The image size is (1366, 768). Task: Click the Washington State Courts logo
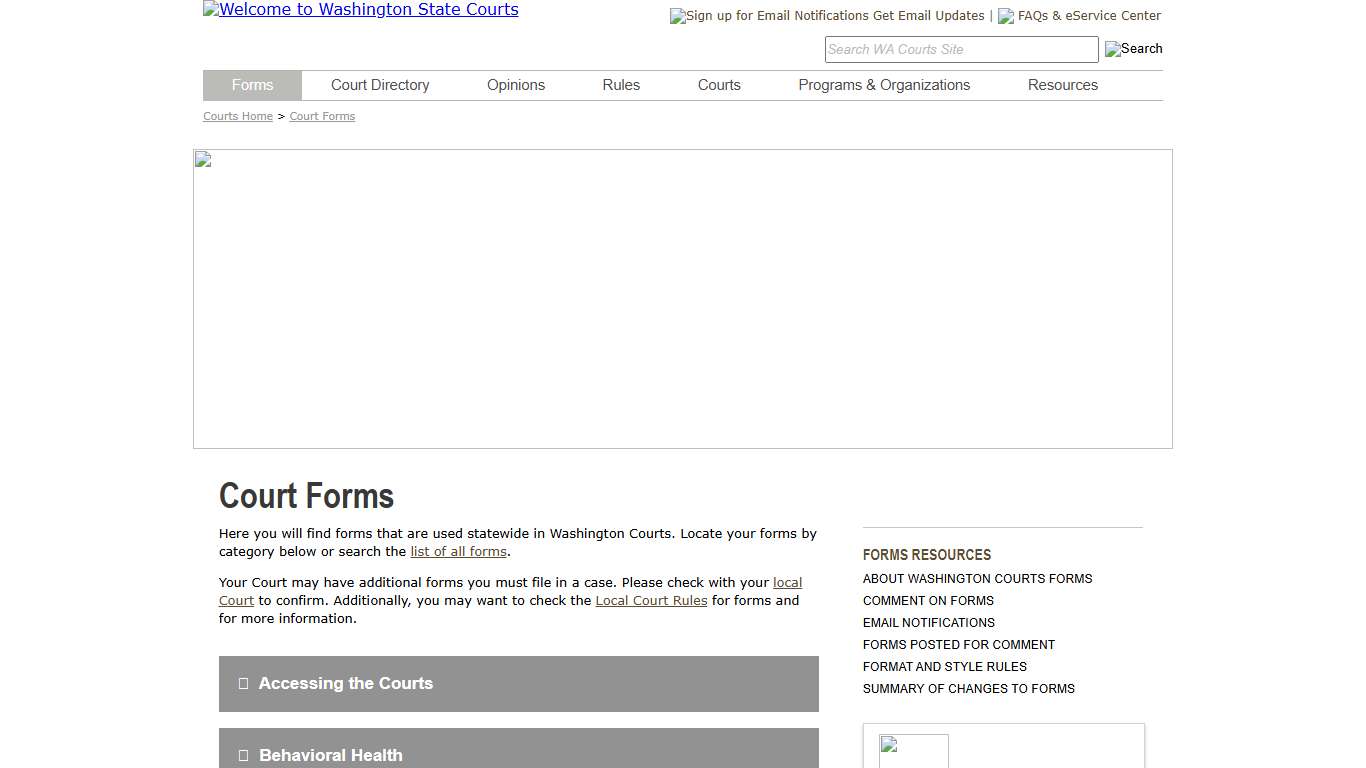[360, 10]
